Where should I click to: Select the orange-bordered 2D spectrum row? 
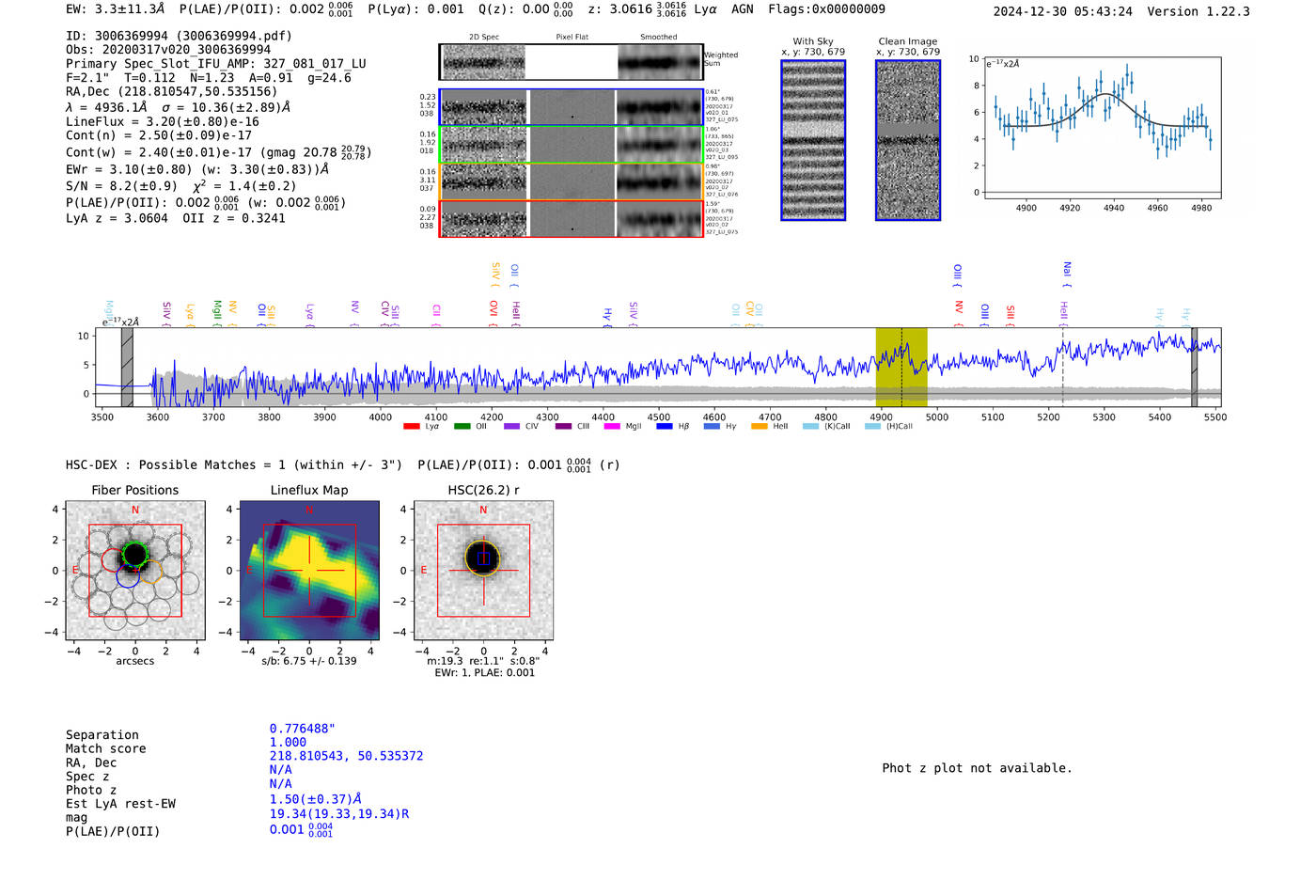572,181
